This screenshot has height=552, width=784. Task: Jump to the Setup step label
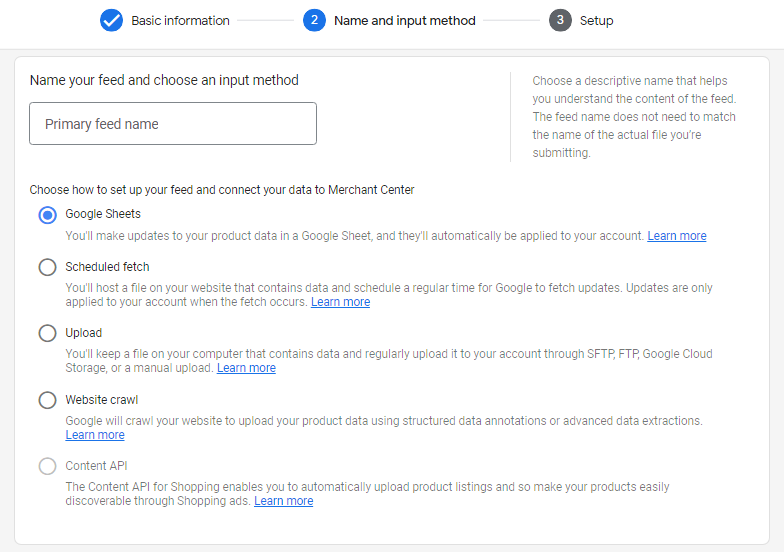pyautogui.click(x=596, y=20)
